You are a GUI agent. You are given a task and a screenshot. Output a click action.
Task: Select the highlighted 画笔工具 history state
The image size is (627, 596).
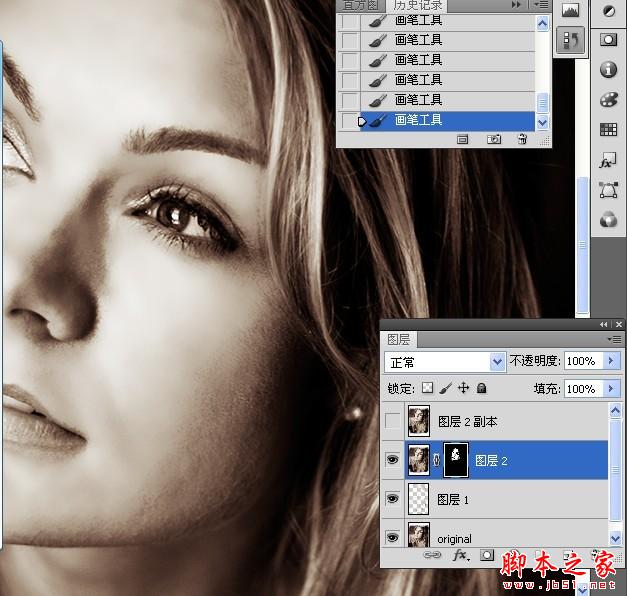pos(447,120)
